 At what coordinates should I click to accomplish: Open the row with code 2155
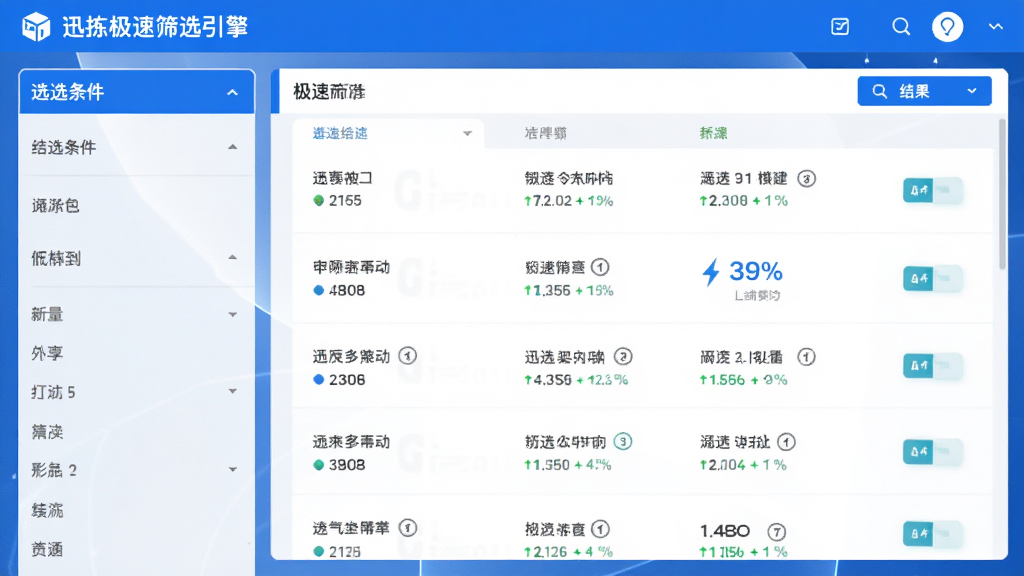tap(643, 190)
